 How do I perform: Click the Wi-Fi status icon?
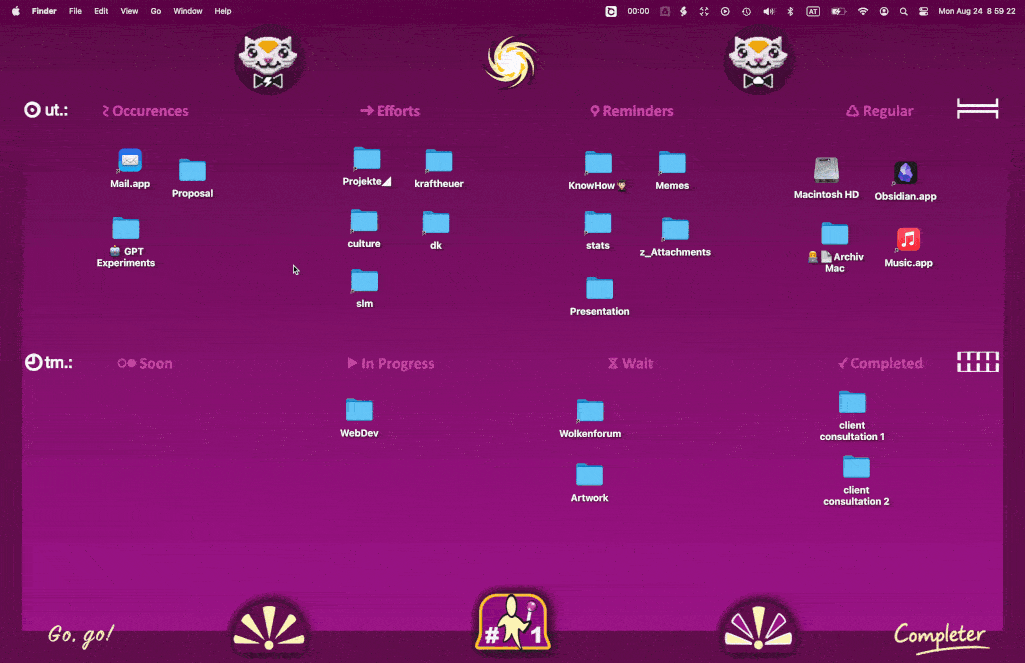[863, 11]
